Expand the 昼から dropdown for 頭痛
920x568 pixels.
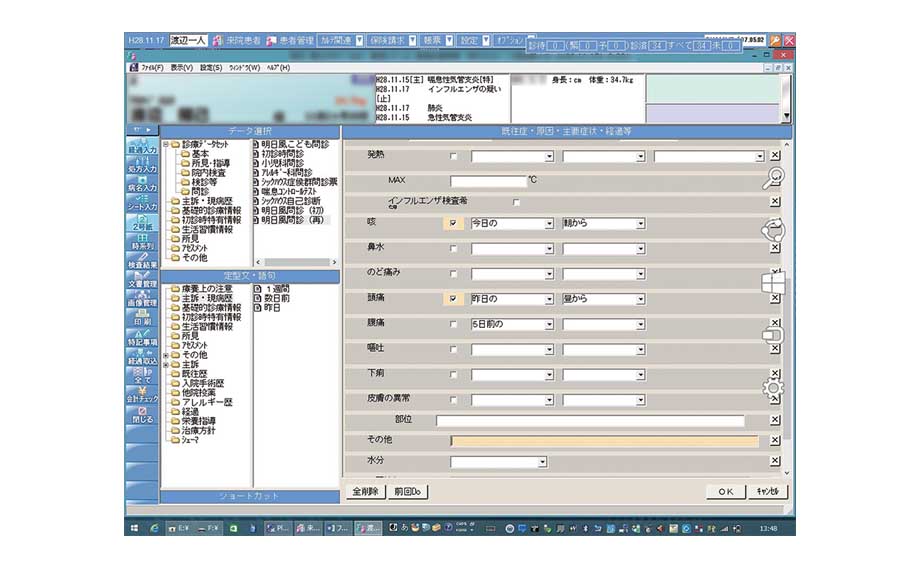point(640,299)
